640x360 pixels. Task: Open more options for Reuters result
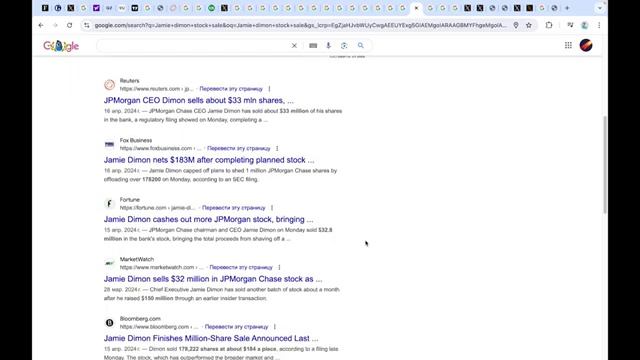(x=269, y=89)
